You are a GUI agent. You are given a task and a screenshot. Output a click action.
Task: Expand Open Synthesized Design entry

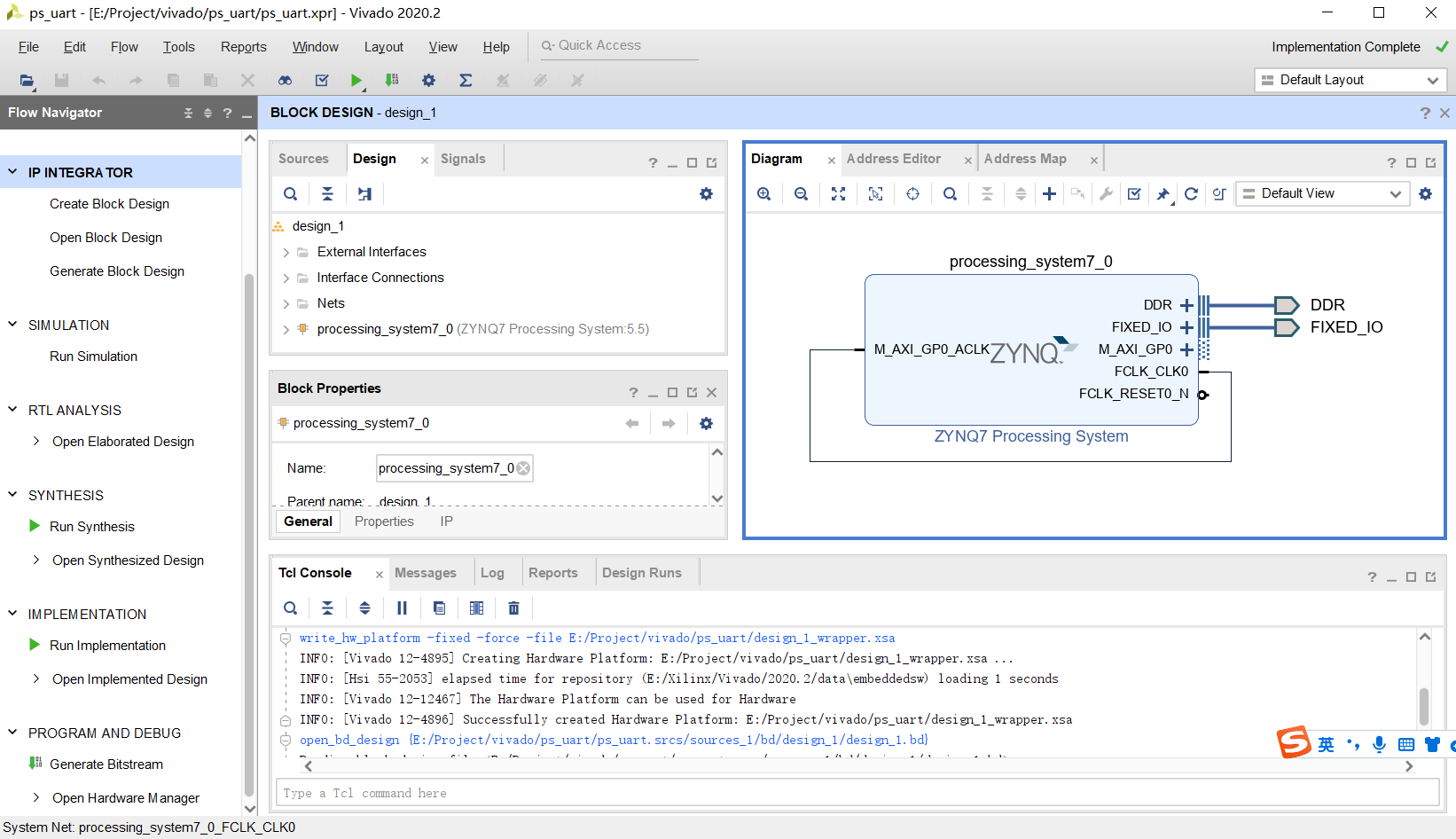coord(35,560)
